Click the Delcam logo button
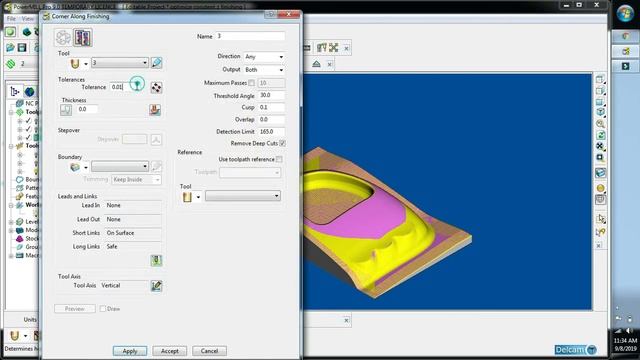640x360 pixels. 576,350
